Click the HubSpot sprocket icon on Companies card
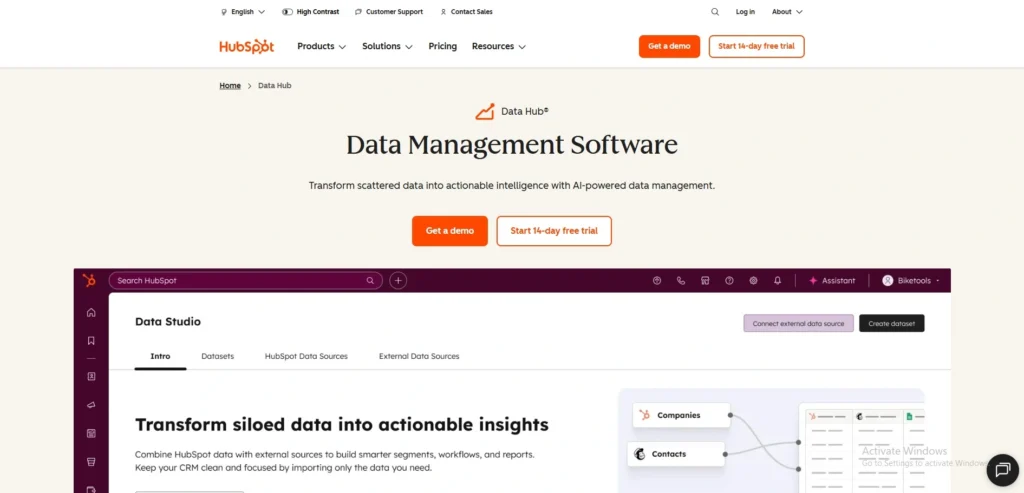 point(645,415)
